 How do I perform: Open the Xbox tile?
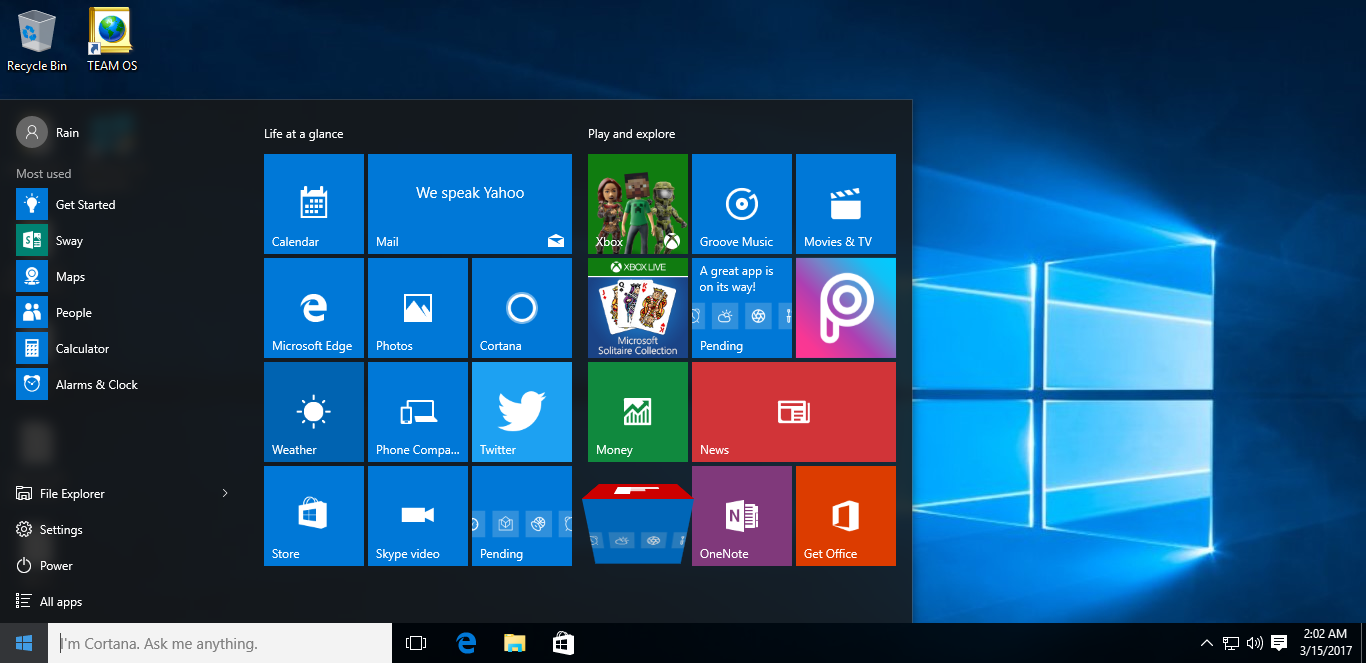(x=638, y=204)
